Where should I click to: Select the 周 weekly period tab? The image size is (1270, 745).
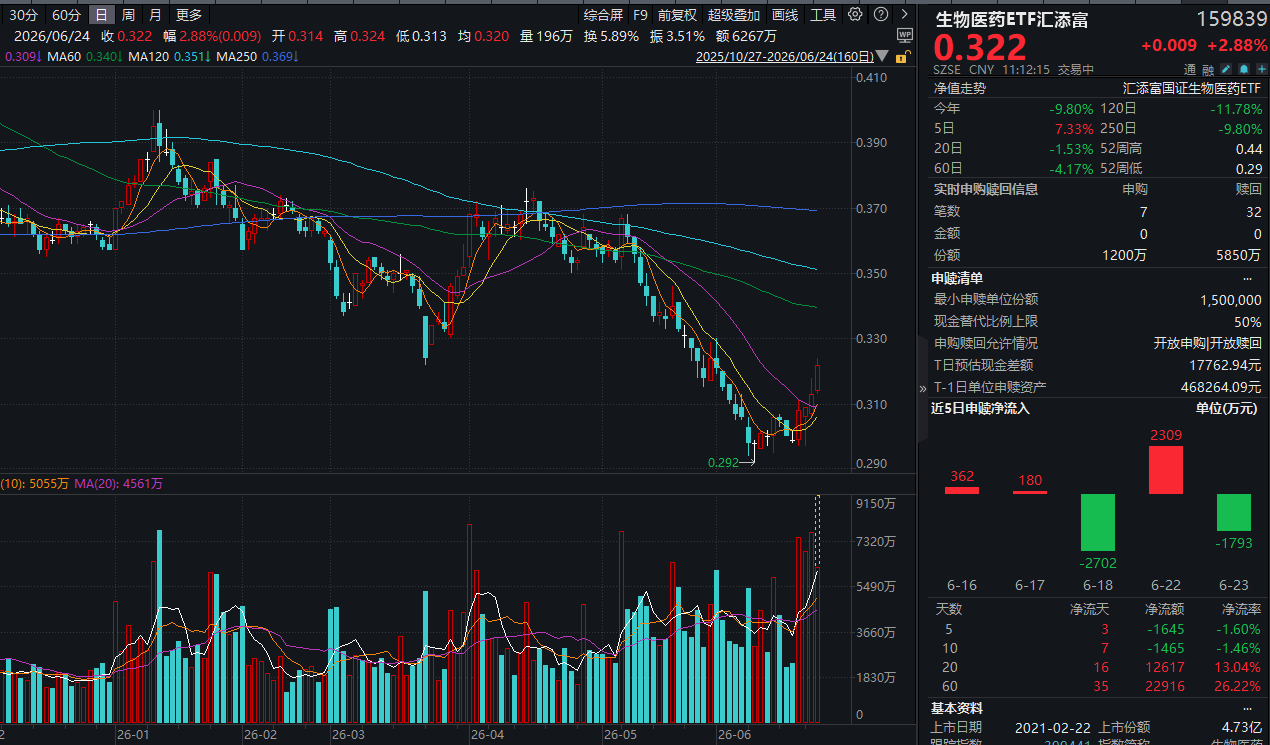pos(128,15)
